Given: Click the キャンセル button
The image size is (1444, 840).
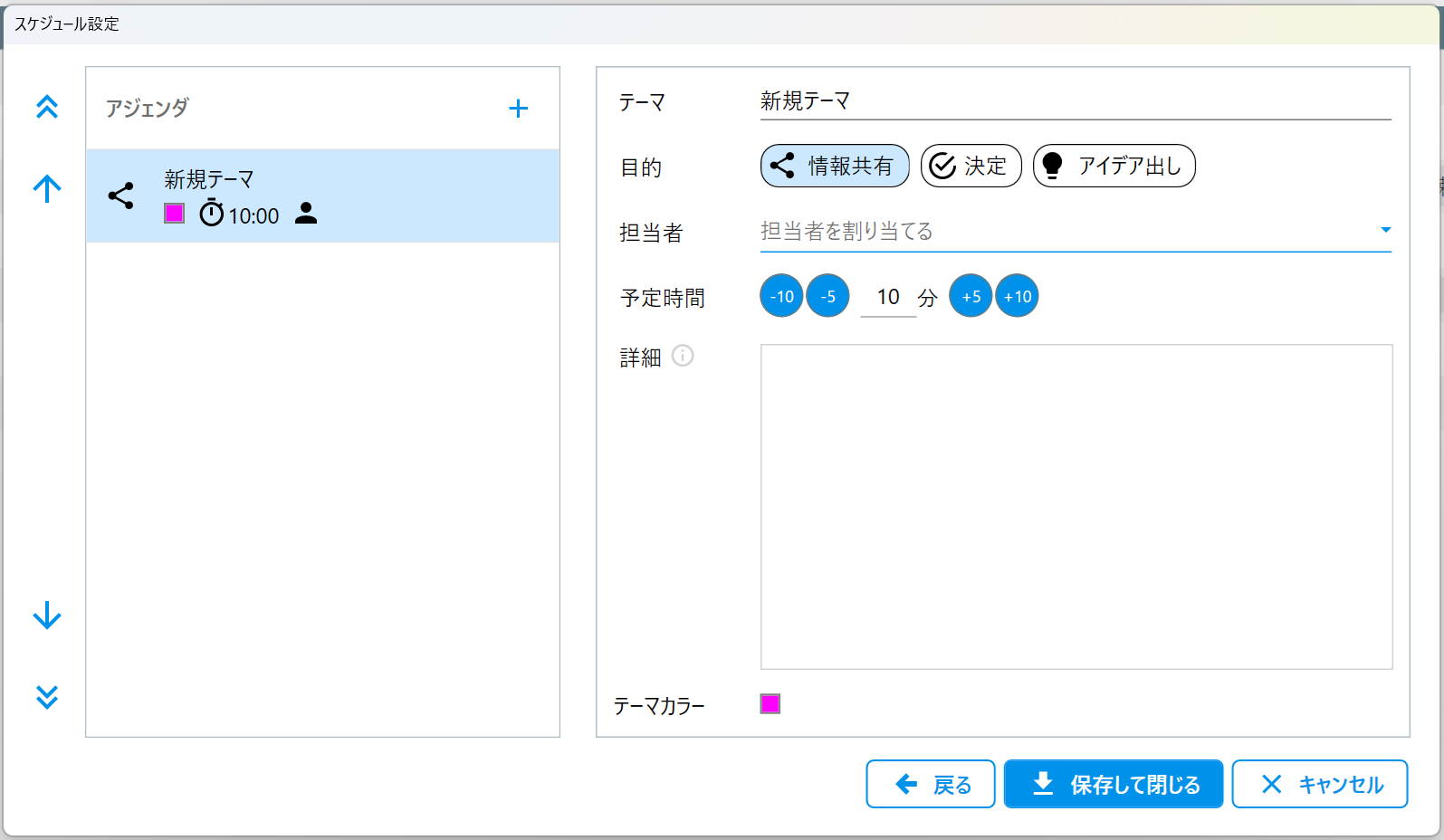Looking at the screenshot, I should [x=1319, y=784].
